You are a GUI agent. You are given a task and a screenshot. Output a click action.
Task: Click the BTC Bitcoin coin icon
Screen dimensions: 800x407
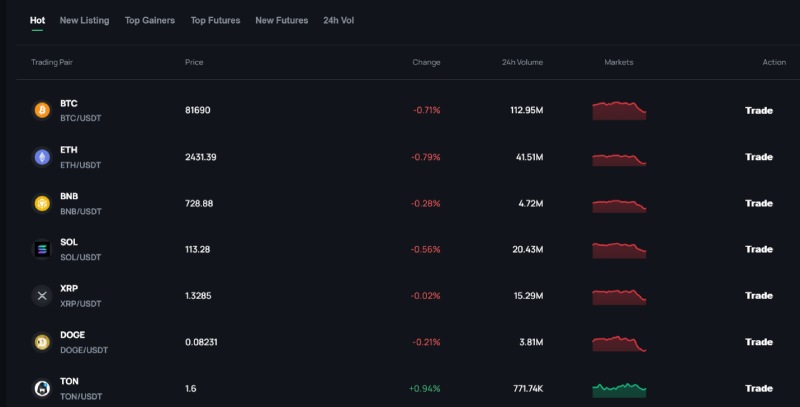(42, 110)
